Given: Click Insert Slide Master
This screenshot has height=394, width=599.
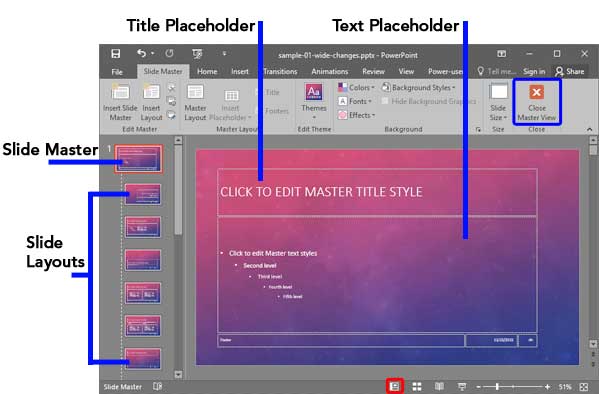Looking at the screenshot, I should pos(120,102).
